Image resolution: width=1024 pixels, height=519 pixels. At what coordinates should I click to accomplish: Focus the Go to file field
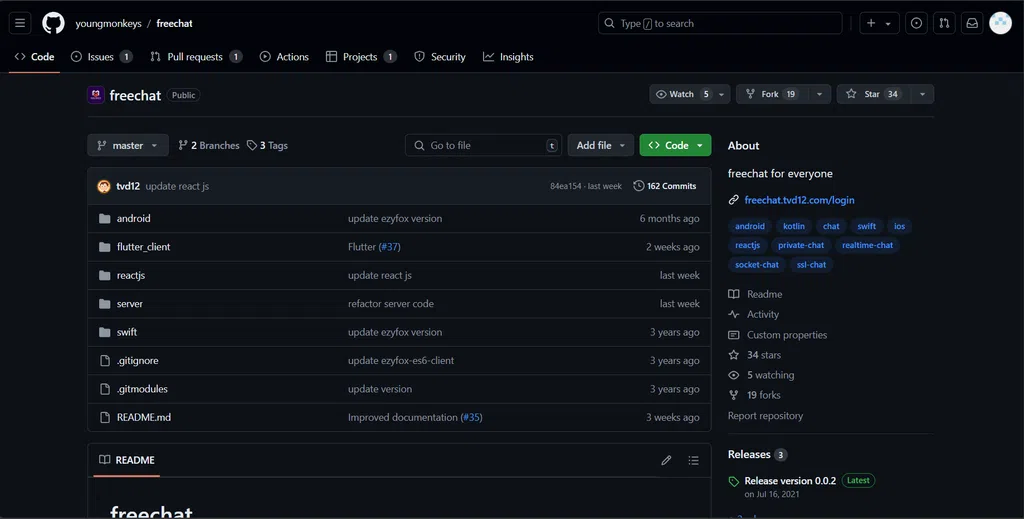click(x=483, y=146)
